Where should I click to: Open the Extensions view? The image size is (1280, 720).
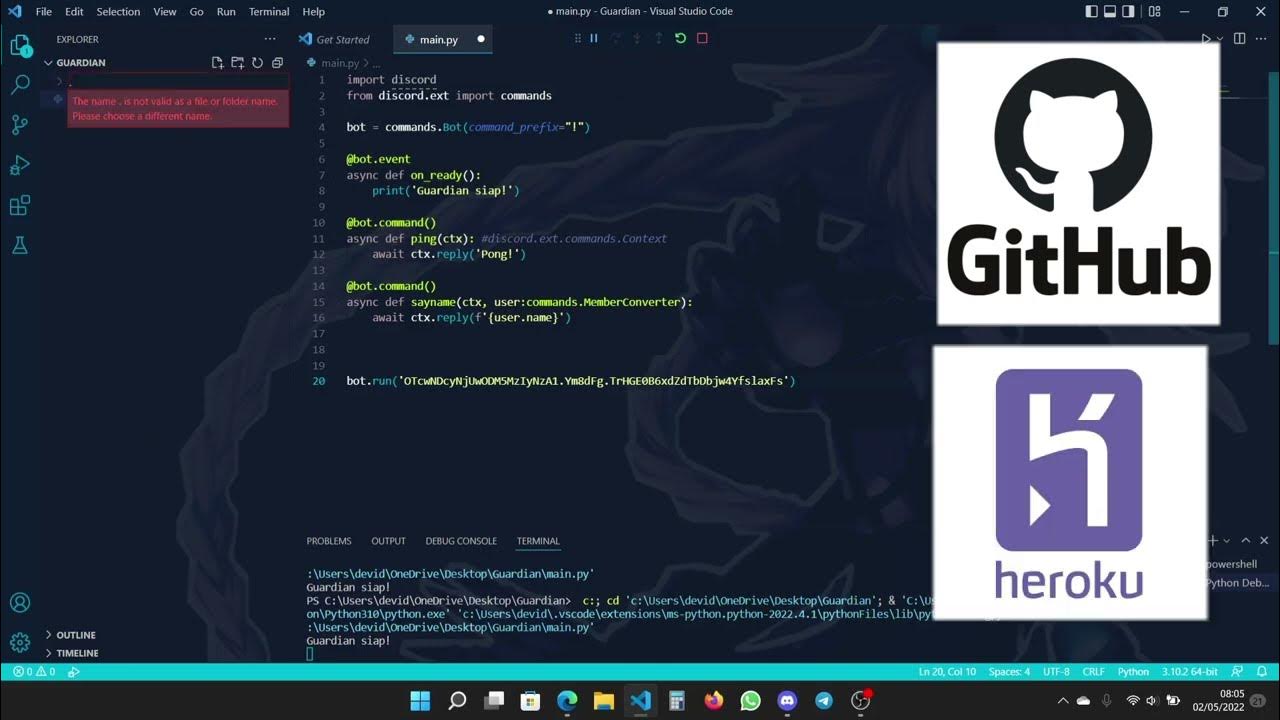pos(20,205)
